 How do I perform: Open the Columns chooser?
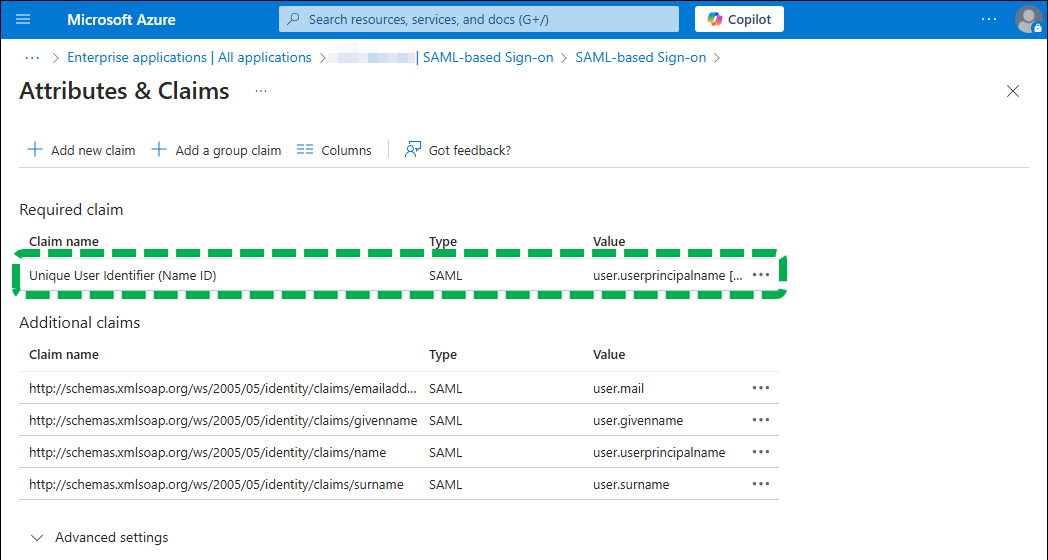coord(334,150)
